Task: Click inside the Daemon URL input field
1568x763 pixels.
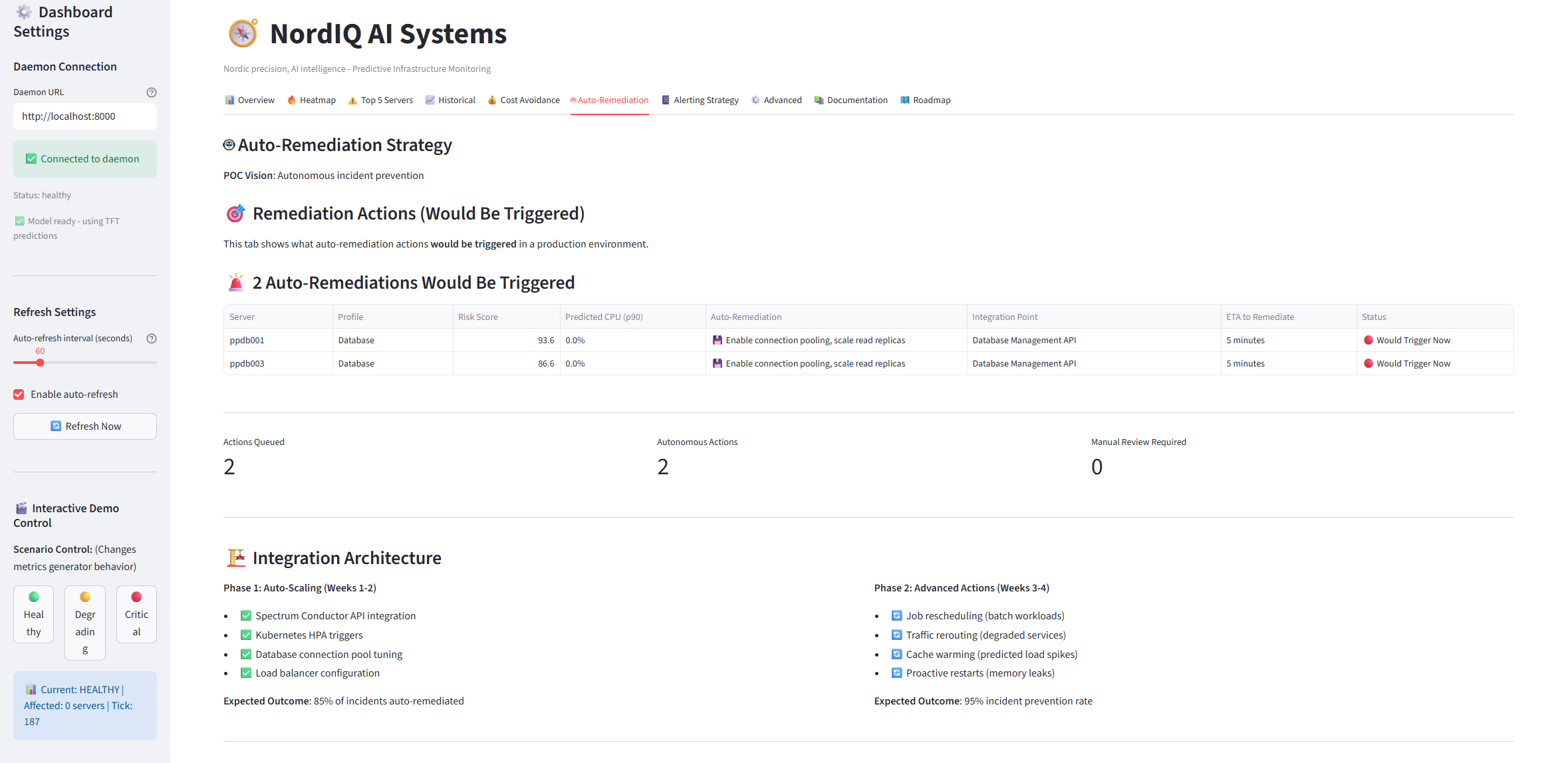Action: (x=84, y=116)
